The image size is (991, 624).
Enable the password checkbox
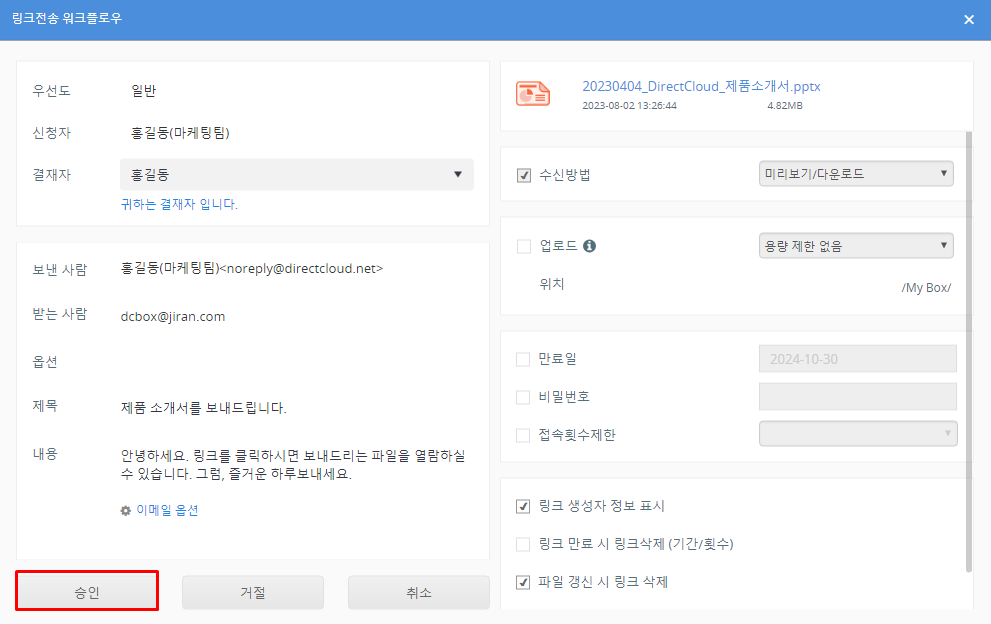pyautogui.click(x=523, y=397)
